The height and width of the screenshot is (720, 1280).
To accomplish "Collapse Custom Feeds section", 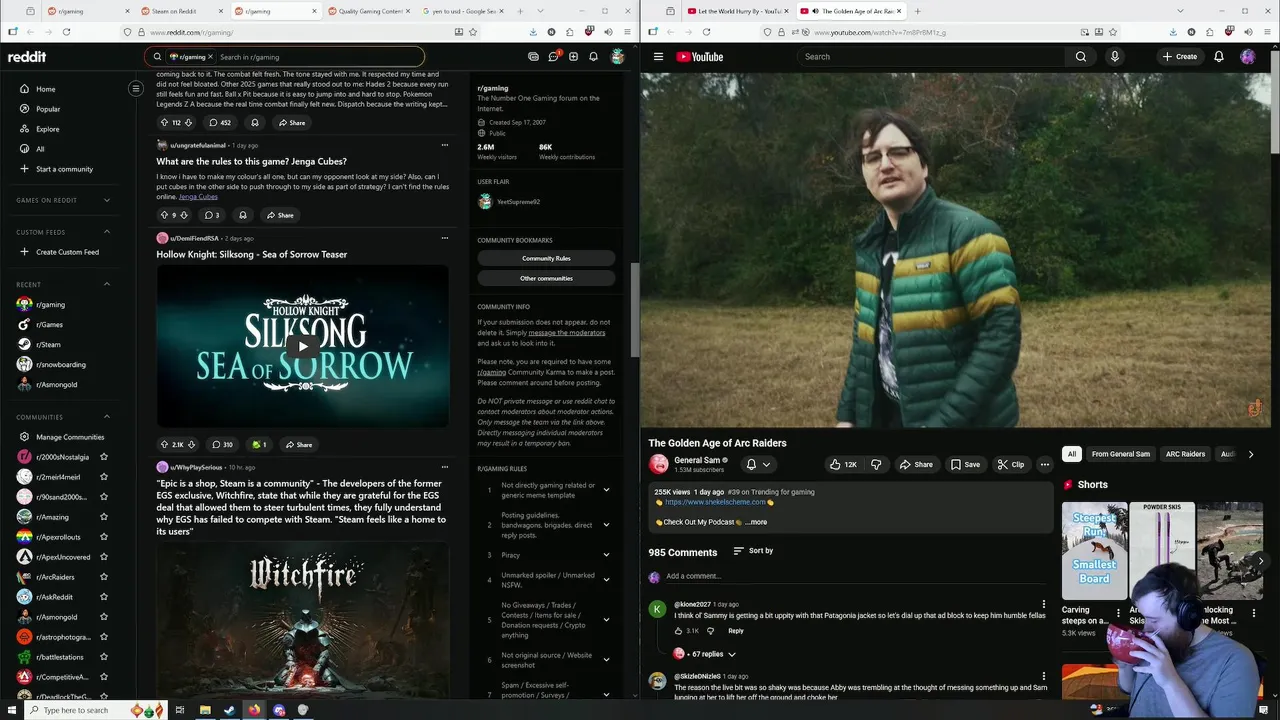I will click(x=107, y=232).
